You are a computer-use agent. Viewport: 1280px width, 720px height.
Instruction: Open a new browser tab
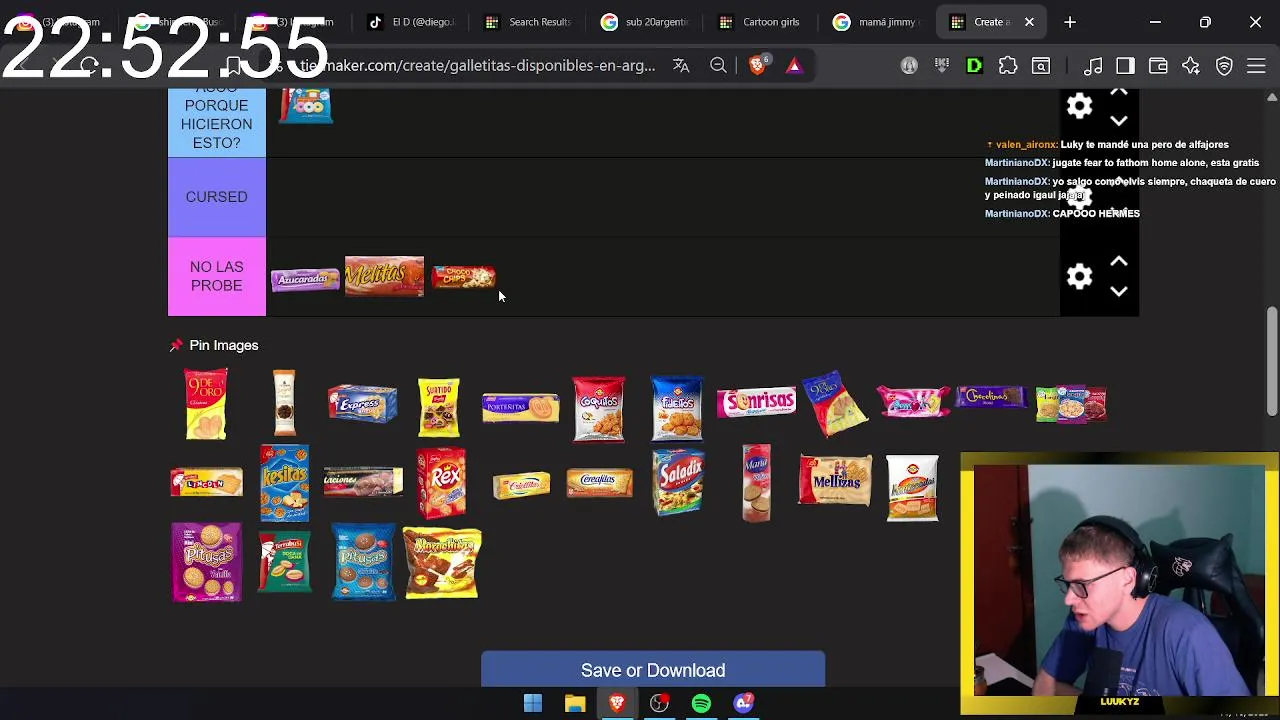click(1070, 22)
